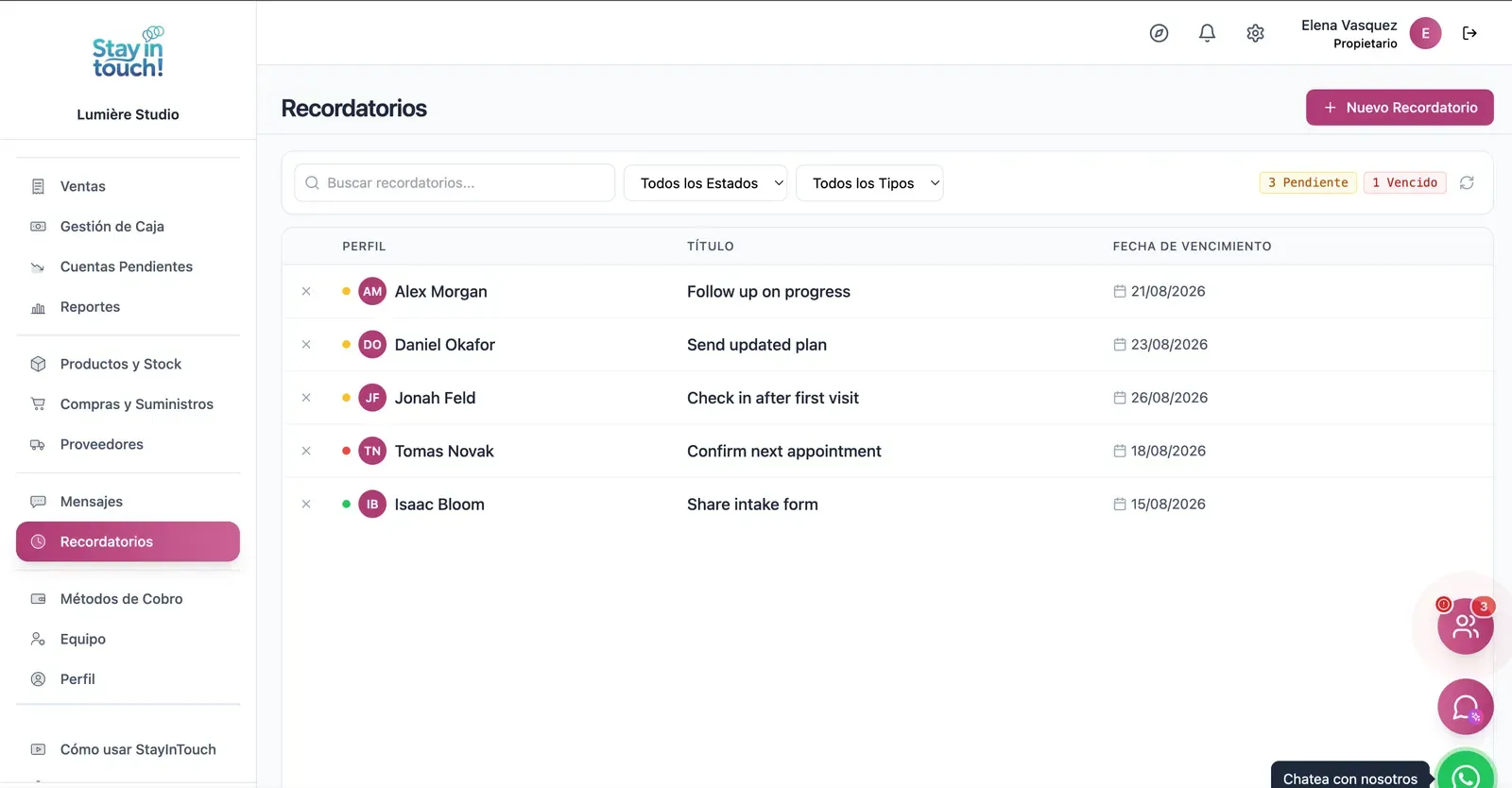Click due date 23/08/2026
This screenshot has width=1512, height=788.
click(1169, 345)
